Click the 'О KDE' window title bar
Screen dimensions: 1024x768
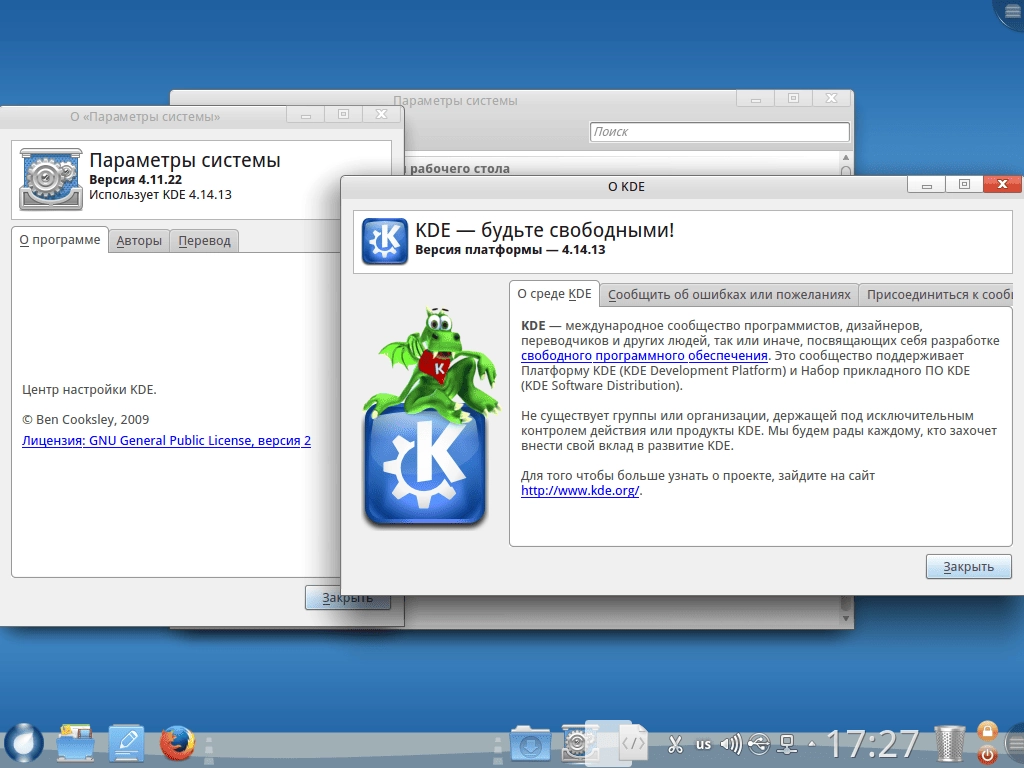click(x=626, y=187)
